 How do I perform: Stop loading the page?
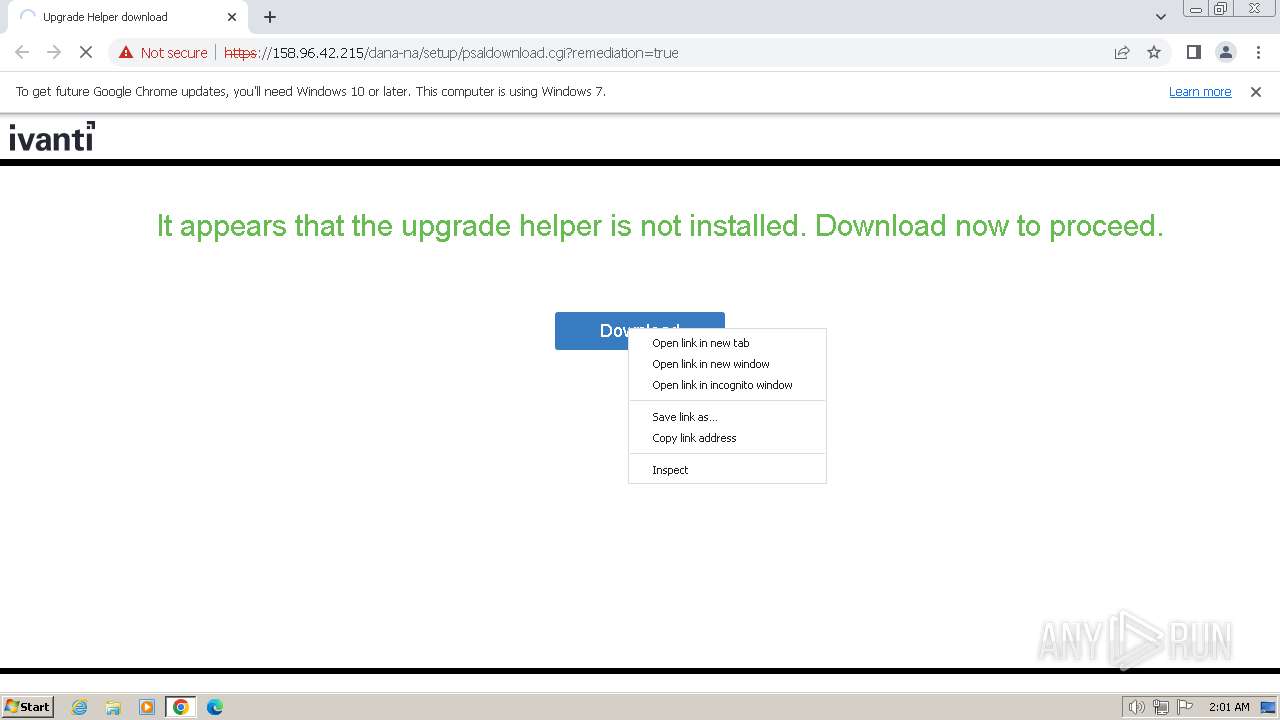[x=86, y=52]
